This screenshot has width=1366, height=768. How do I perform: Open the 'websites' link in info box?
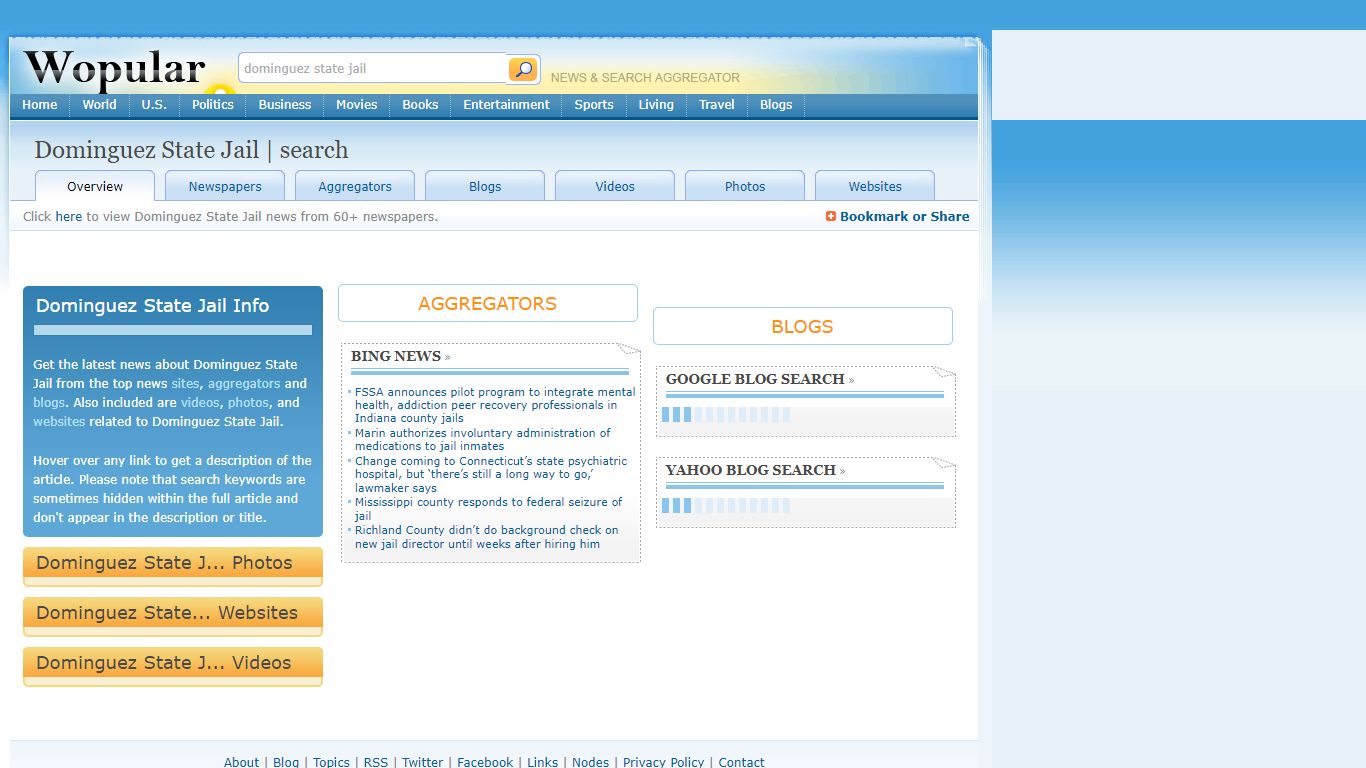pos(59,422)
